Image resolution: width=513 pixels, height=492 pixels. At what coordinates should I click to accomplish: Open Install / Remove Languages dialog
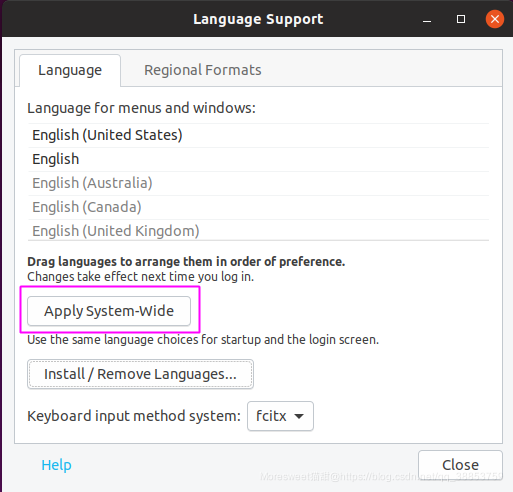[x=140, y=374]
